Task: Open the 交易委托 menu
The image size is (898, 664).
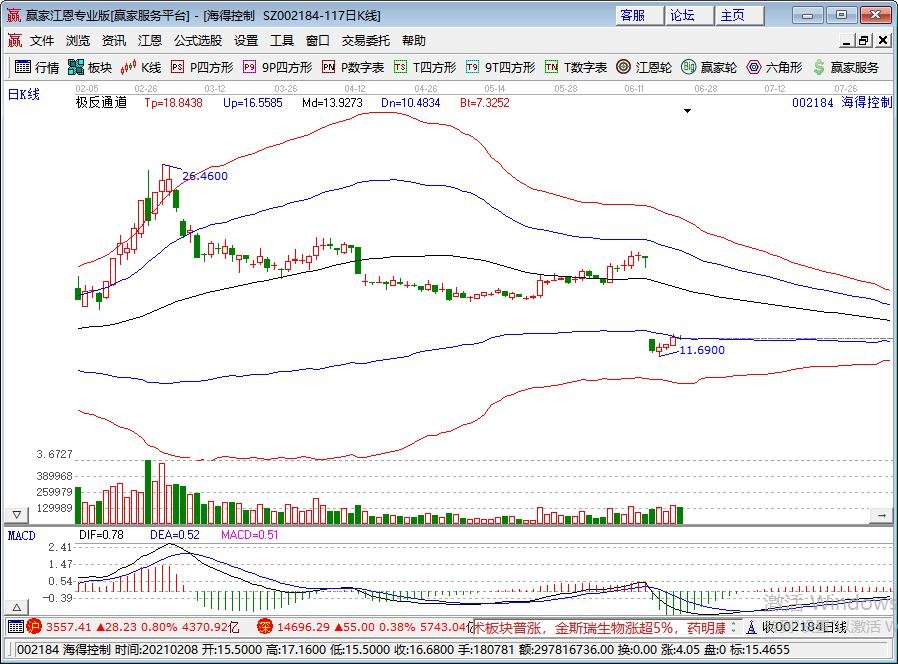Action: (365, 41)
